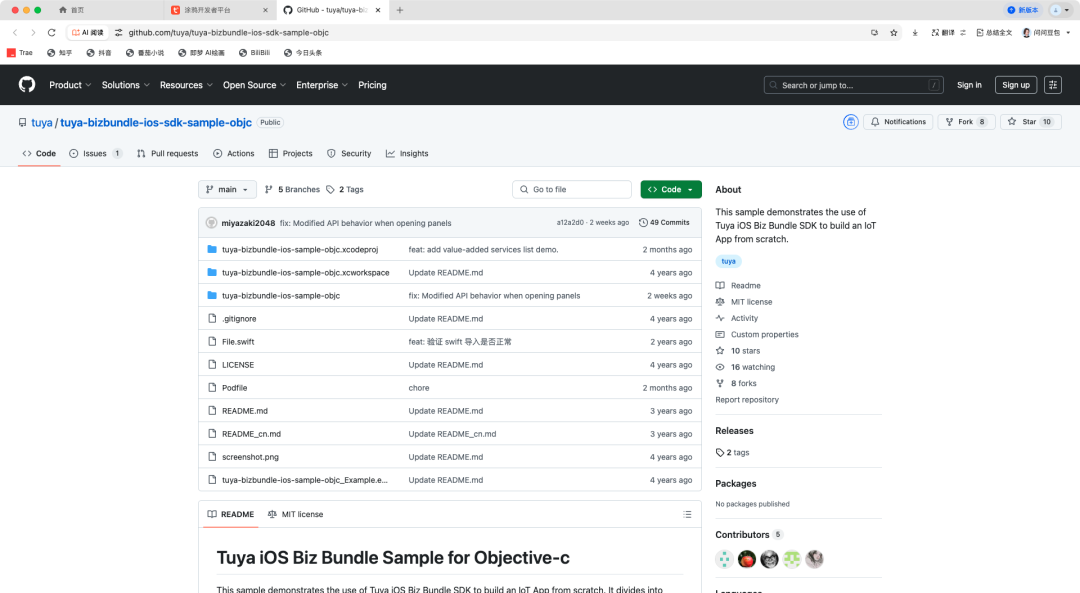The width and height of the screenshot is (1080, 593).
Task: Expand the Enterprise menu
Action: pyautogui.click(x=322, y=85)
